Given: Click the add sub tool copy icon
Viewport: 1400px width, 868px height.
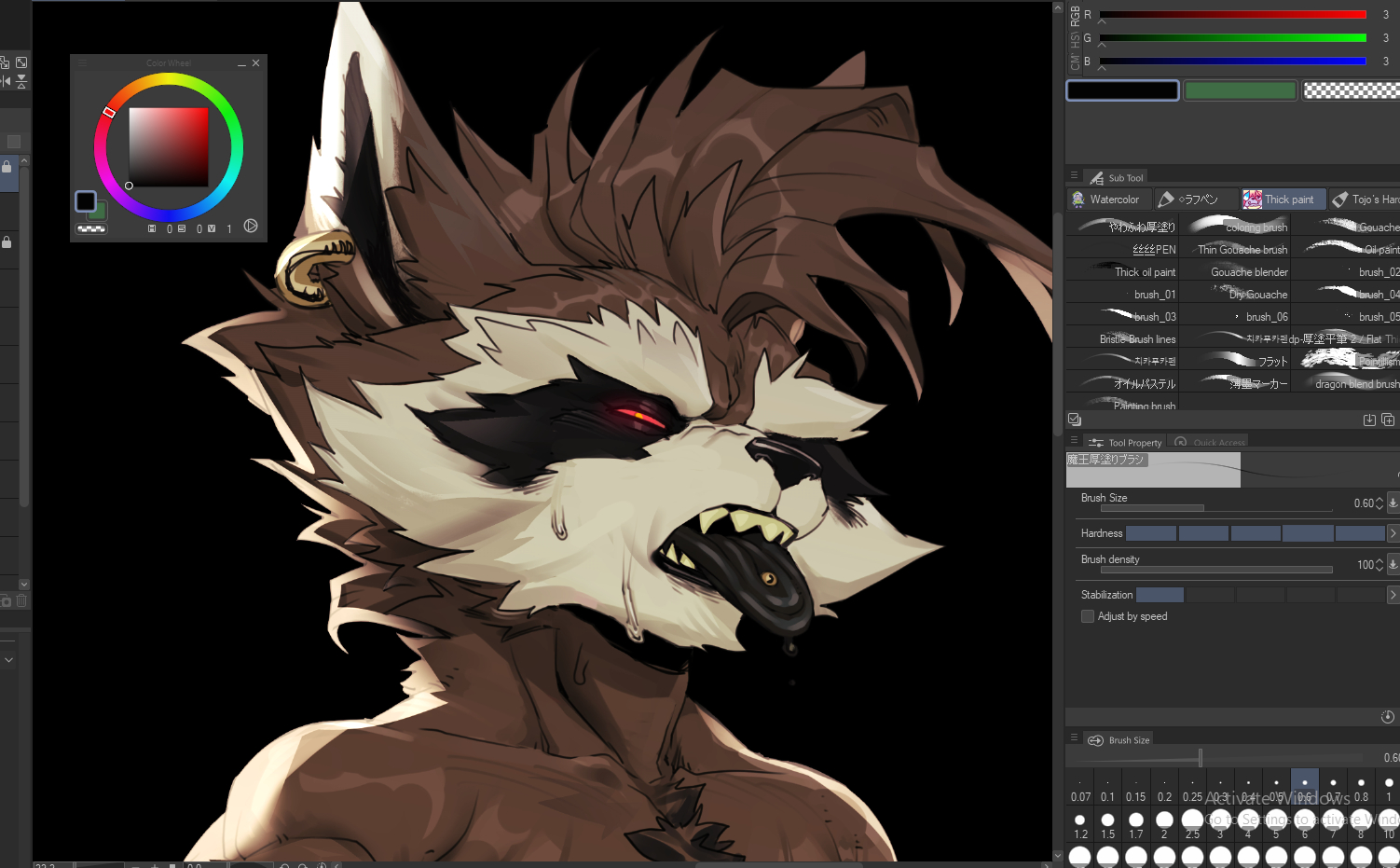Looking at the screenshot, I should pos(1388,420).
